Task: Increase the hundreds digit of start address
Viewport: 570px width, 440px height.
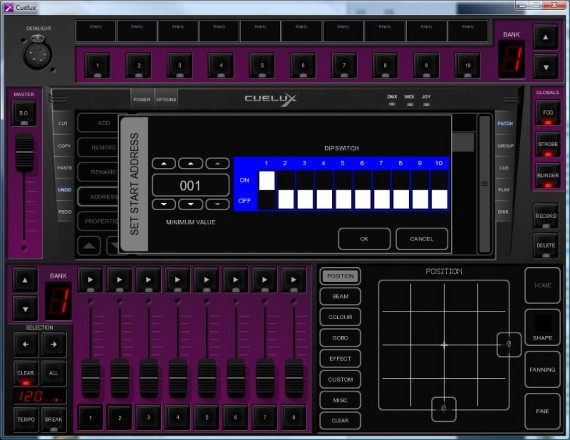Action: tap(164, 164)
